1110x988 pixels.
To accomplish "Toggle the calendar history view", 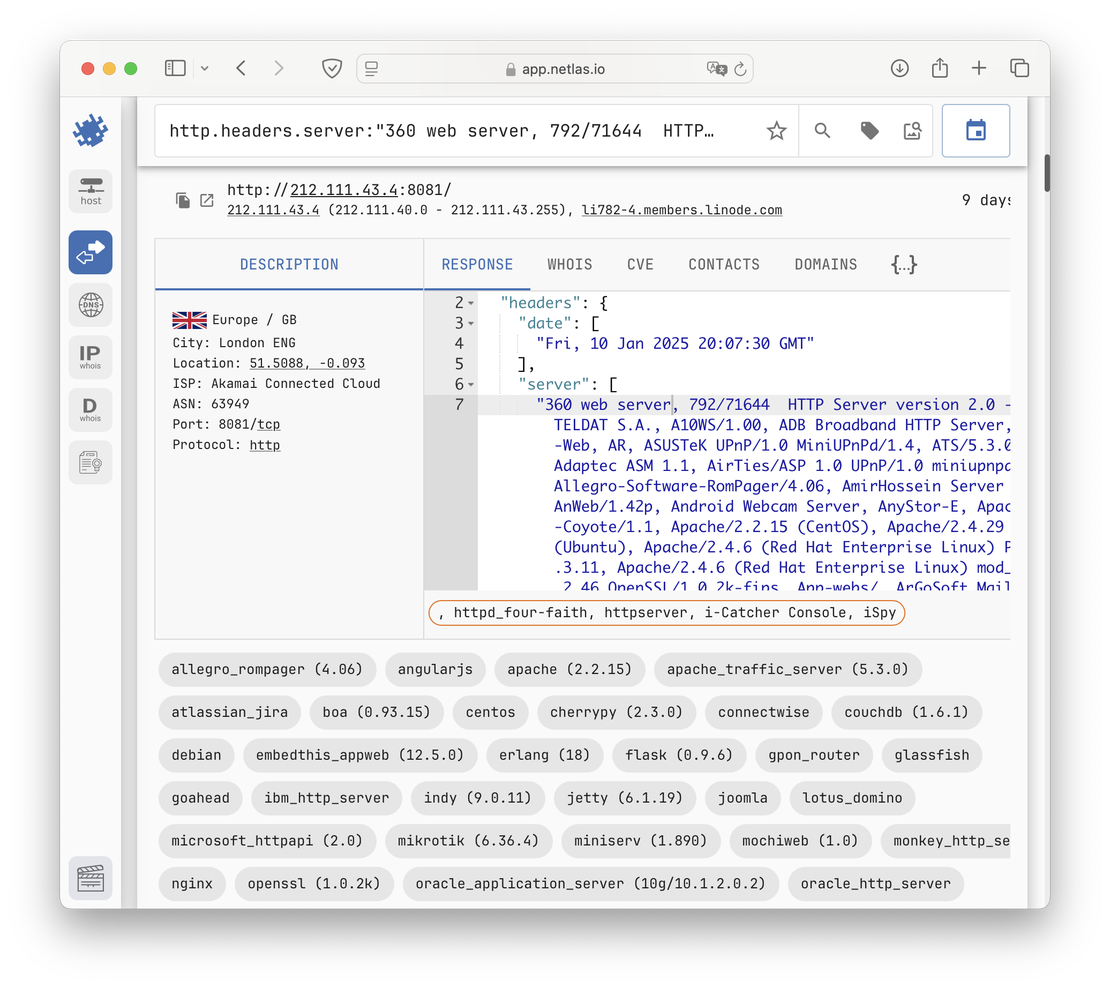I will [975, 130].
